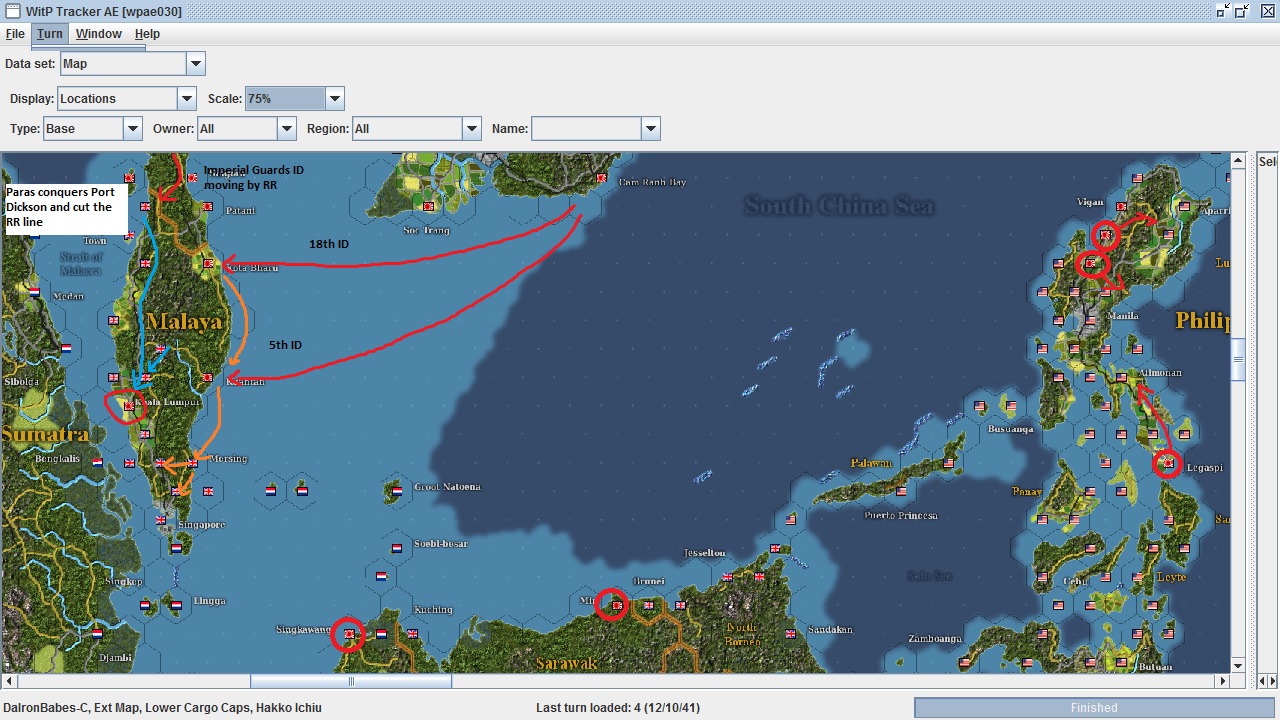Image resolution: width=1280 pixels, height=720 pixels.
Task: Click the map scroll-left arrow button
Action: pos(9,681)
